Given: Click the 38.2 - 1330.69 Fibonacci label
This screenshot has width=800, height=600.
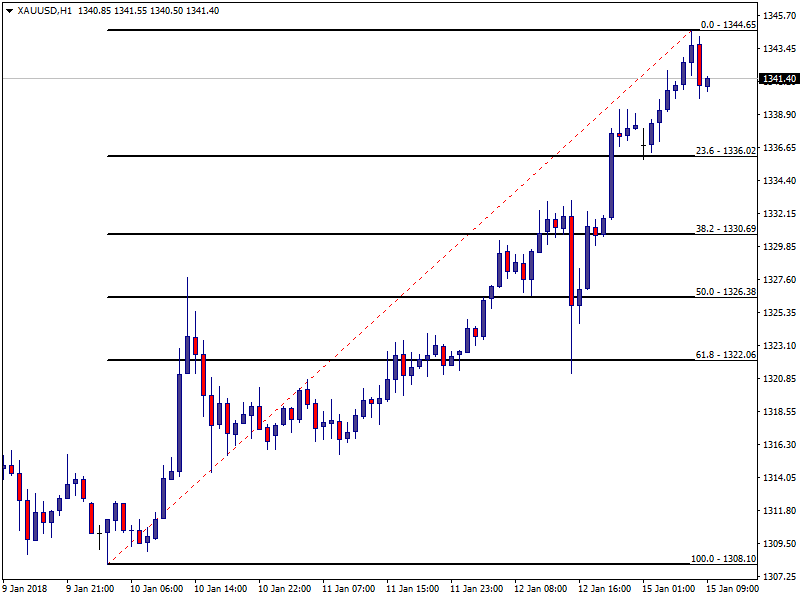Looking at the screenshot, I should click(723, 229).
